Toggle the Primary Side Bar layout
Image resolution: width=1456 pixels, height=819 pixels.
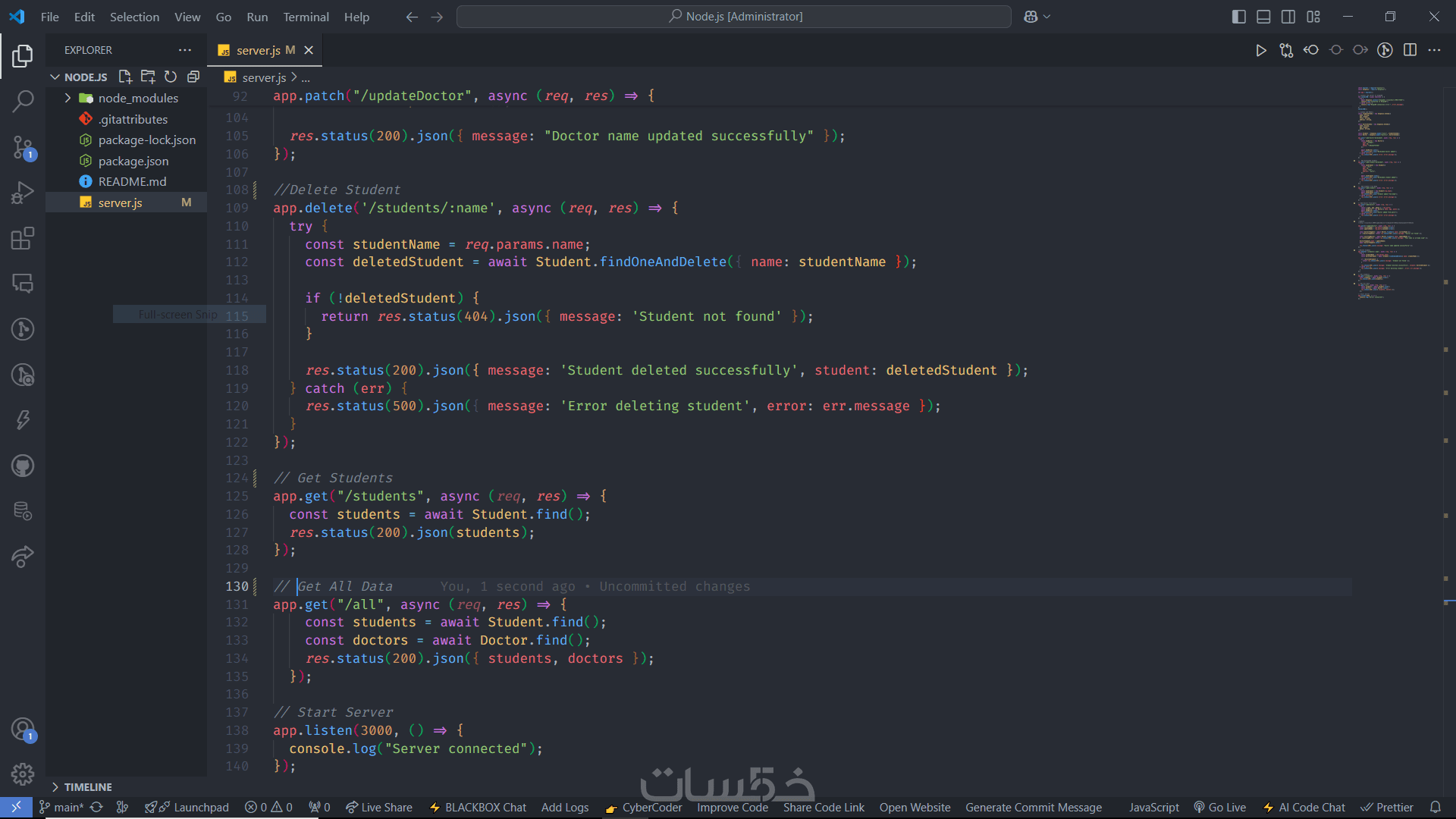[x=1238, y=17]
